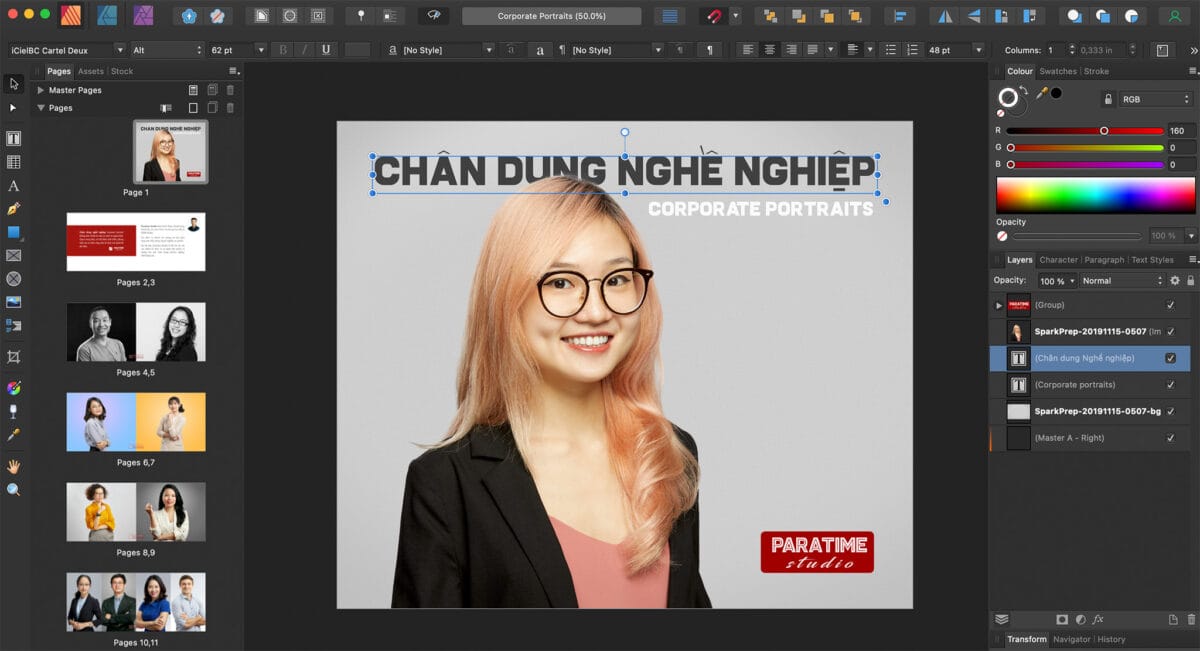Open the RGB colour model dropdown

[1156, 99]
